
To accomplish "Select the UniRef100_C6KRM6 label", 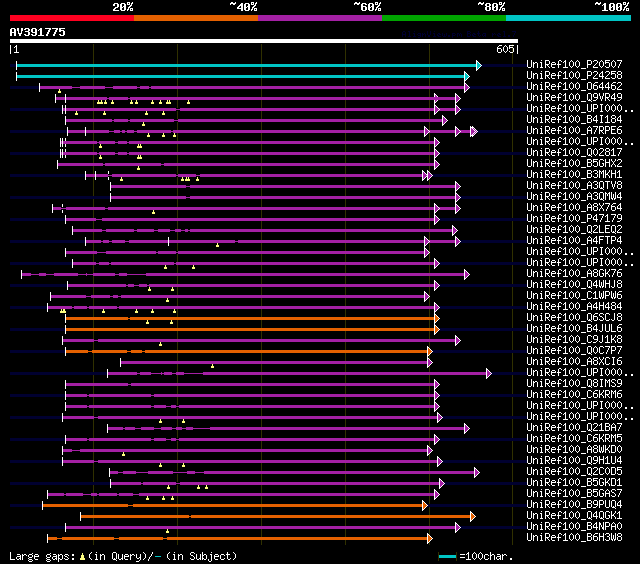I will point(574,395).
